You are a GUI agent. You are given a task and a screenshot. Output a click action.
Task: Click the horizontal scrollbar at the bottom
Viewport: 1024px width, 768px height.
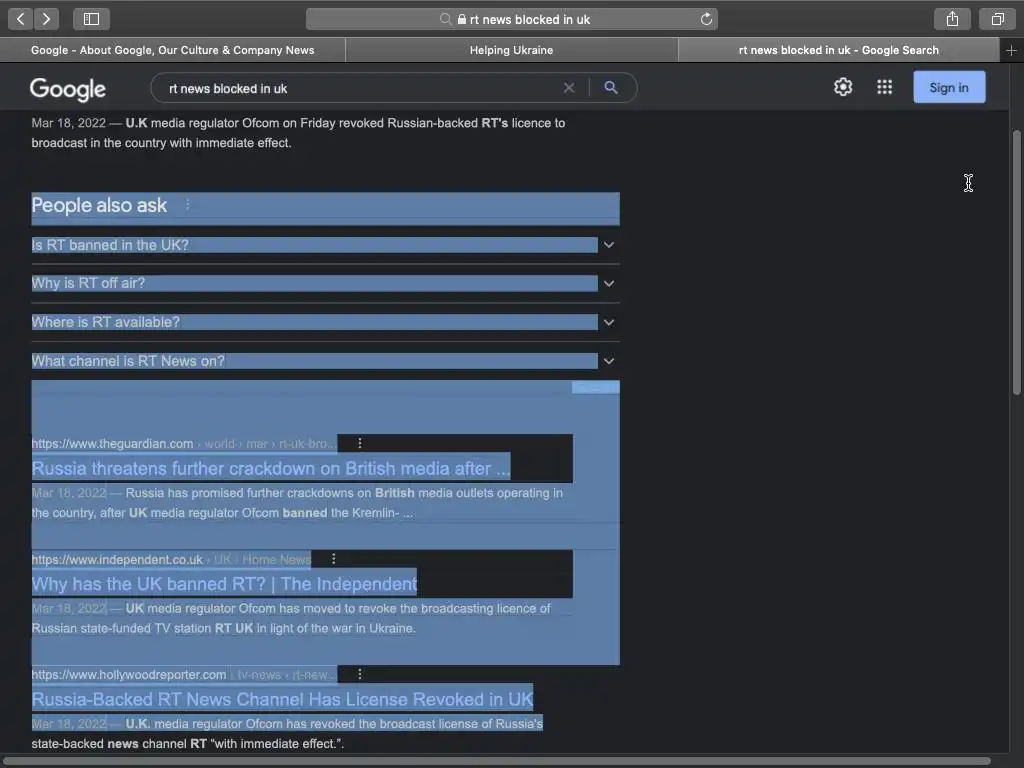pyautogui.click(x=497, y=761)
